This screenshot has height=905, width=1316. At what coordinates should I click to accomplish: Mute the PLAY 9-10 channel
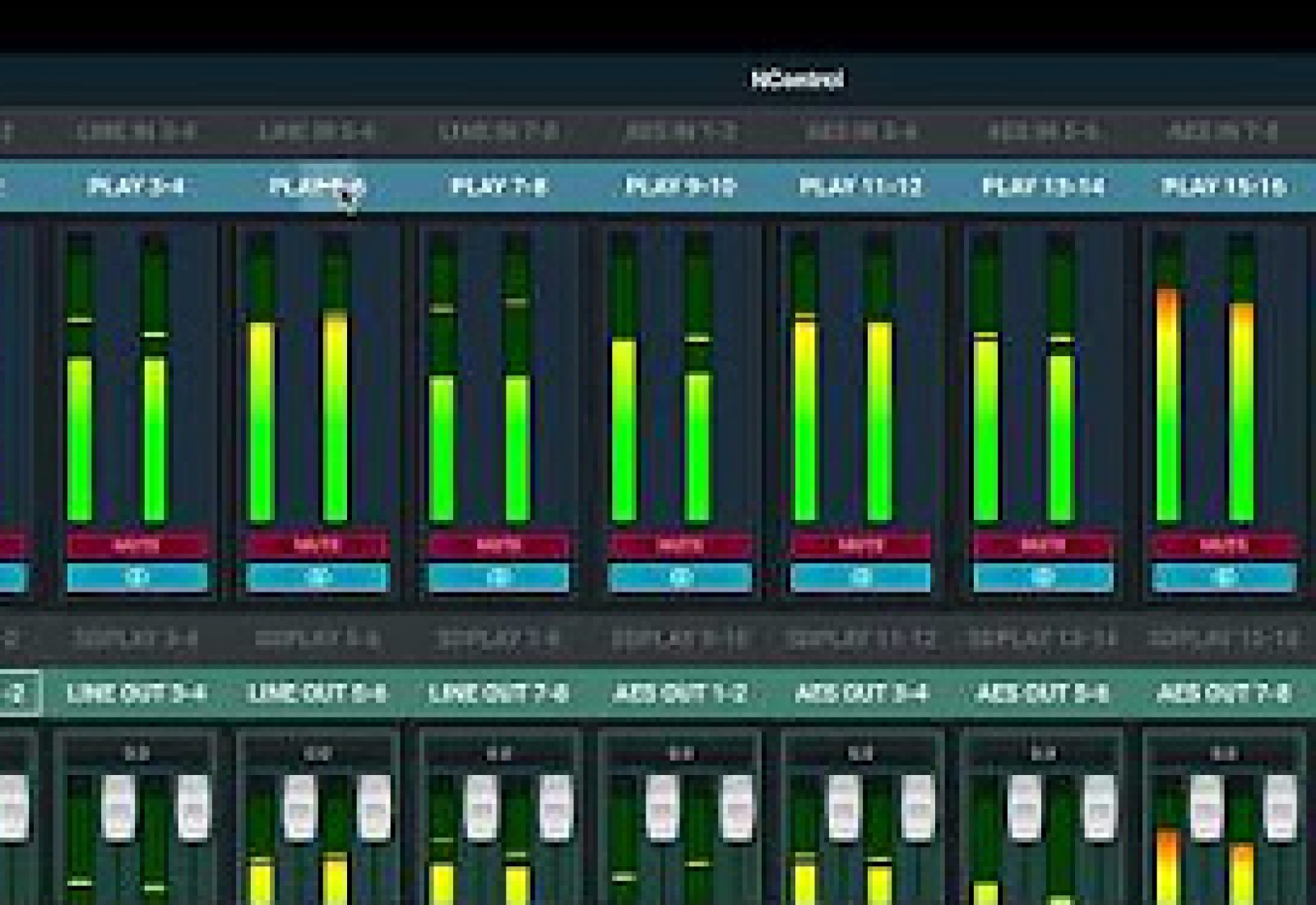(680, 545)
